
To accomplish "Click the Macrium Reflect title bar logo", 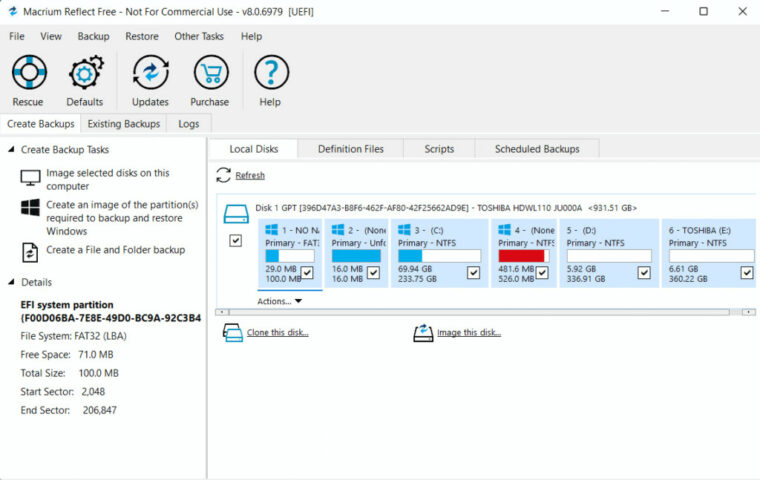I will point(13,11).
